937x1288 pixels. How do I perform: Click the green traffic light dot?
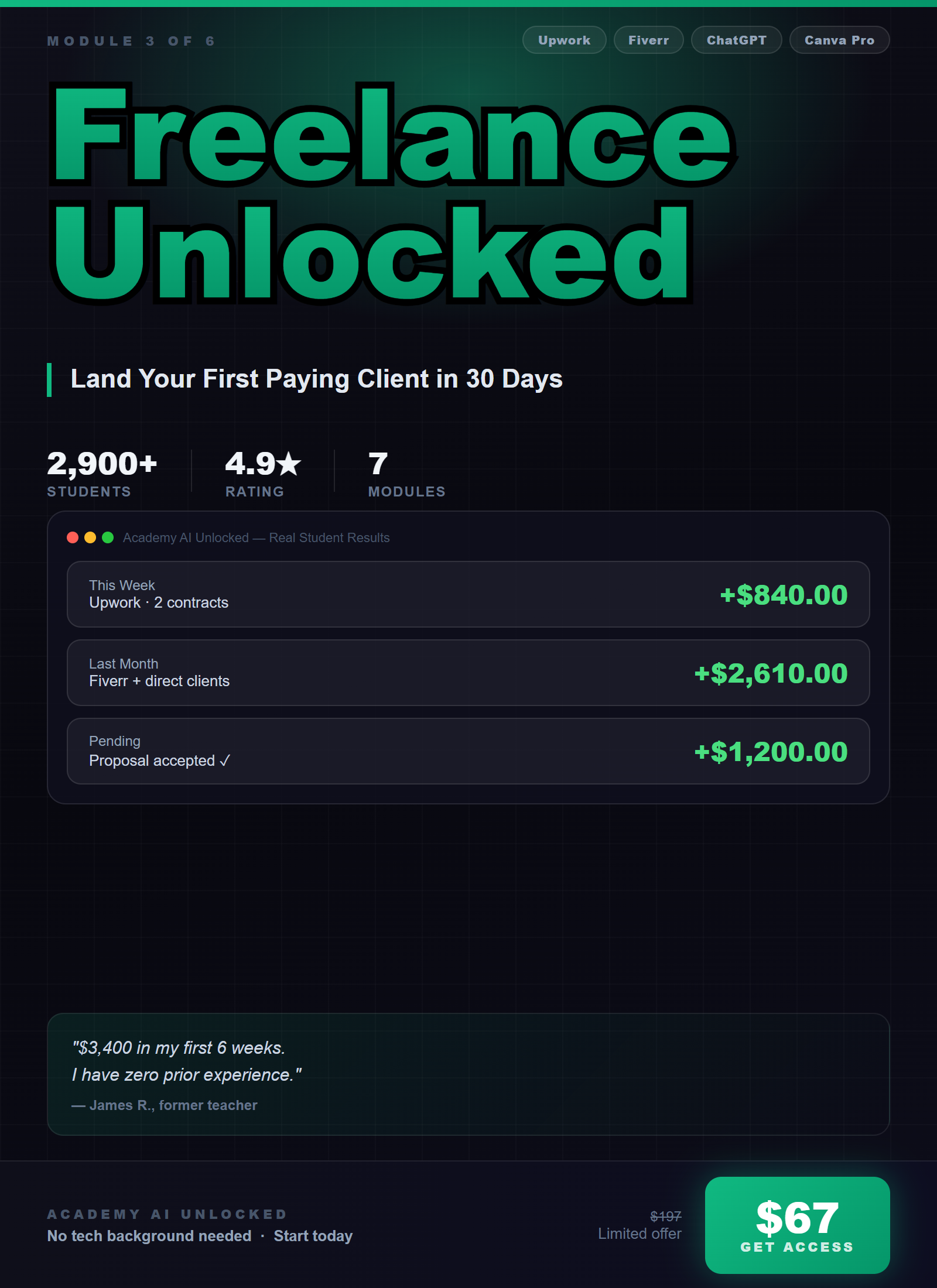coord(109,537)
